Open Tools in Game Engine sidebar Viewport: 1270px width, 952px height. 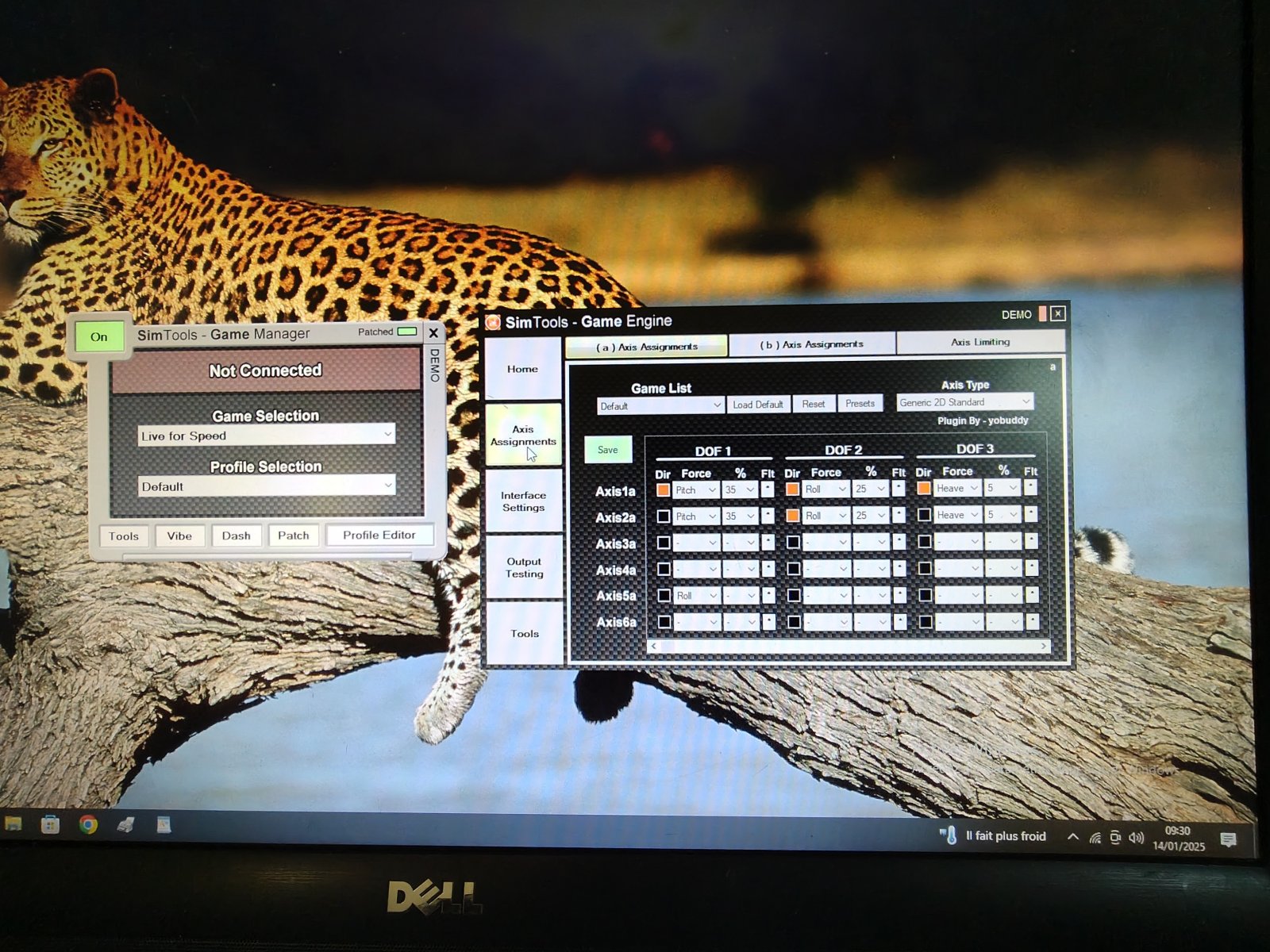coord(524,633)
